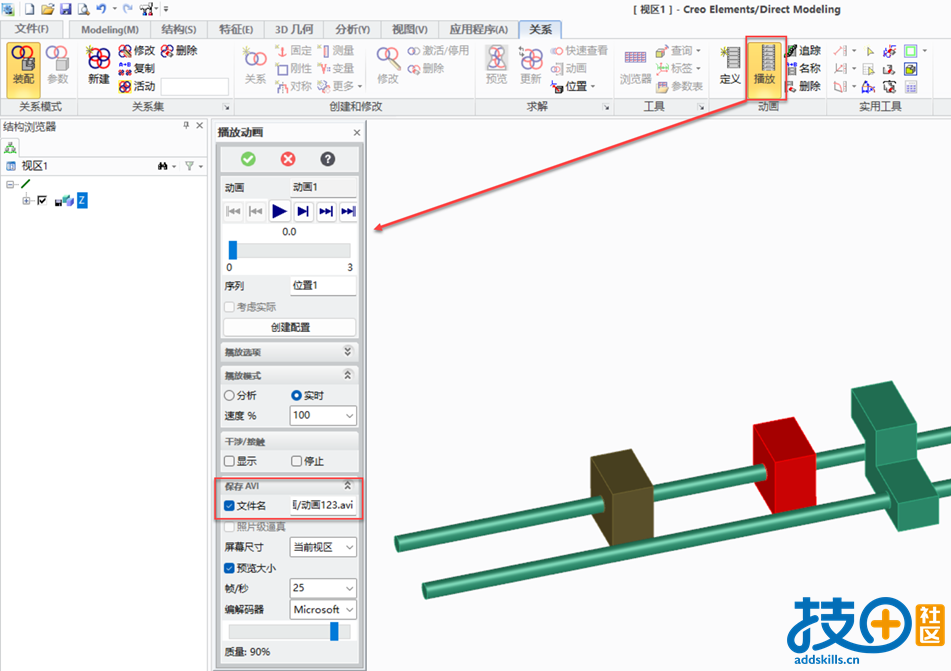Image resolution: width=951 pixels, height=671 pixels.
Task: Toggle the 预览大小 checkbox
Action: (x=229, y=568)
